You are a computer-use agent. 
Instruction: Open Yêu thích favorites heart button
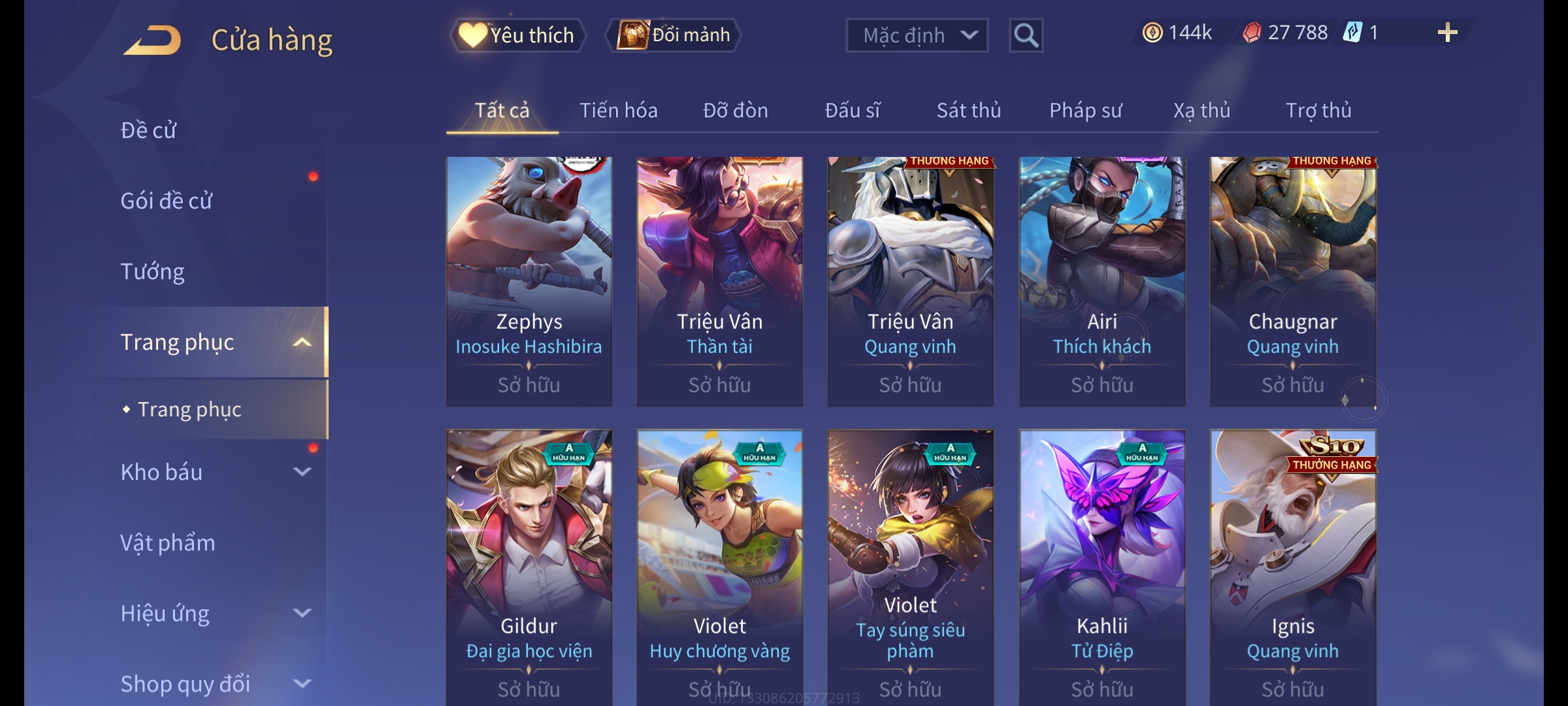pyautogui.click(x=517, y=35)
